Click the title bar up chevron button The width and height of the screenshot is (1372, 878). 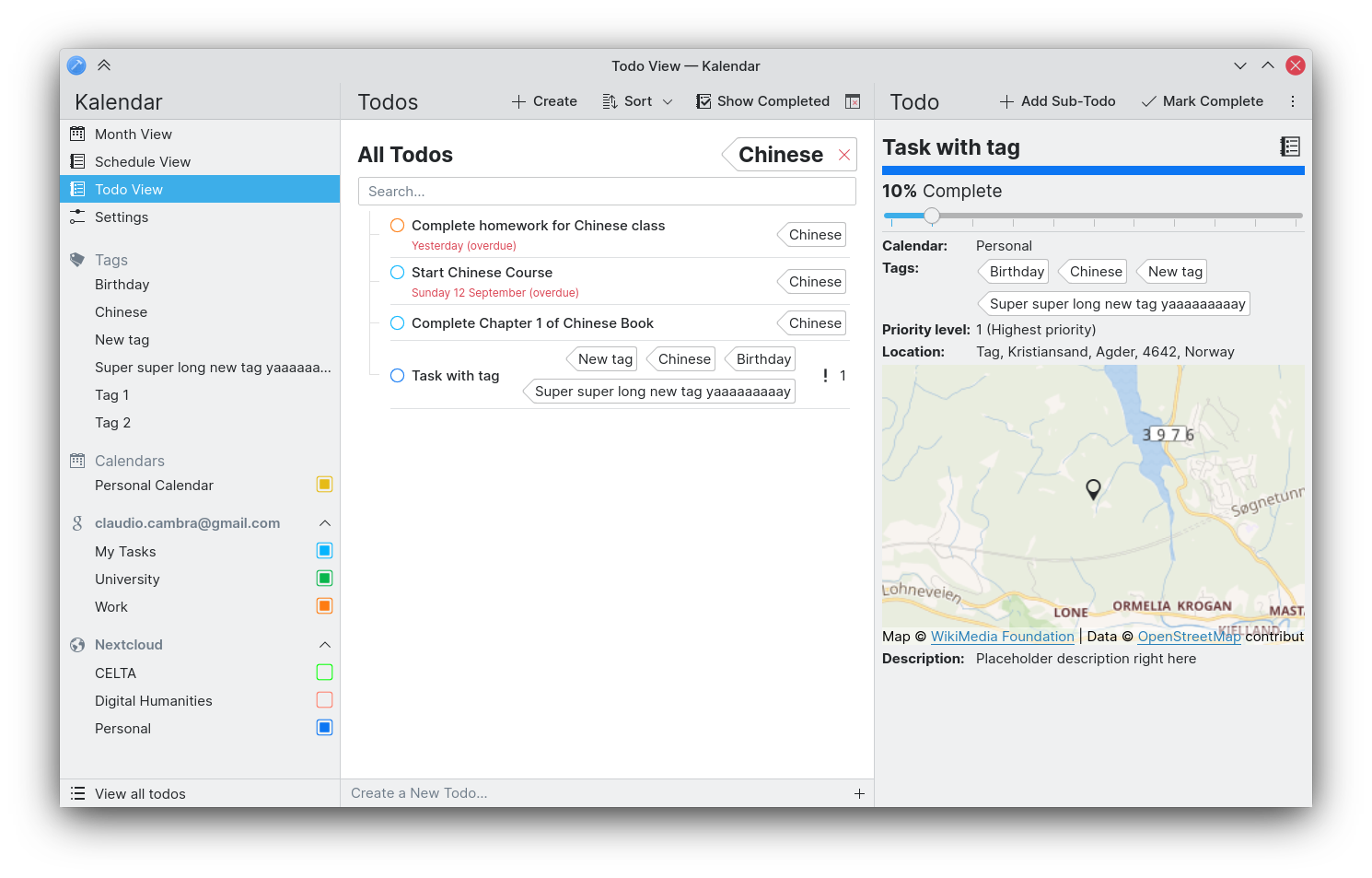[1268, 65]
